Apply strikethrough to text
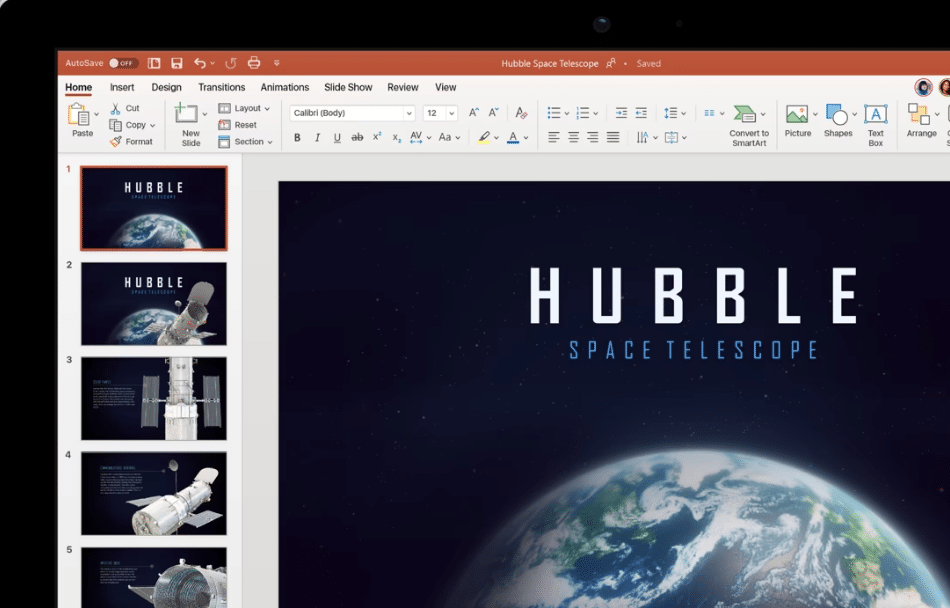The width and height of the screenshot is (950, 608). click(357, 138)
